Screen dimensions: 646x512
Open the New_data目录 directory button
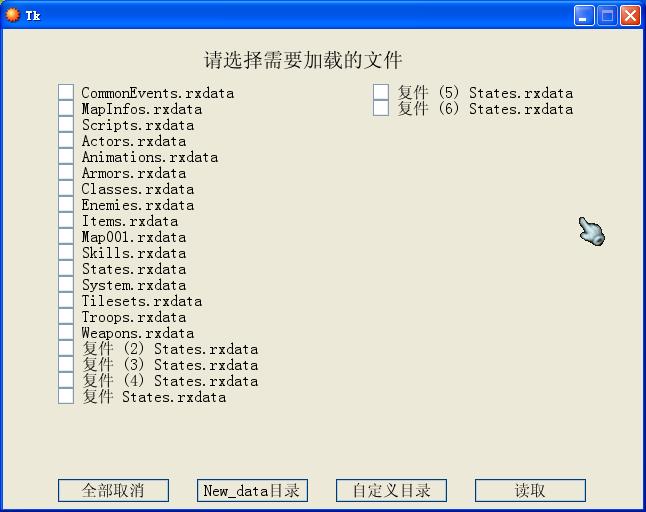[x=252, y=490]
